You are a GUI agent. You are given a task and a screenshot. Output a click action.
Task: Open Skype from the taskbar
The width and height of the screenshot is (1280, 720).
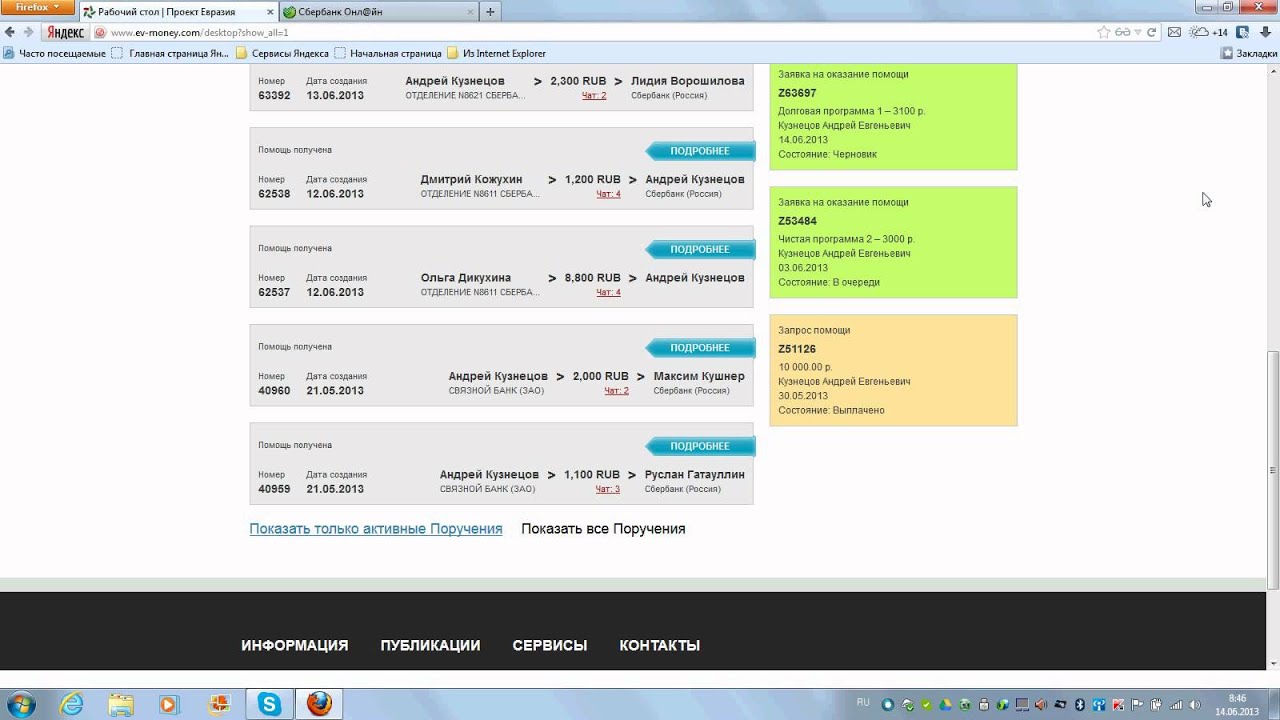[x=270, y=704]
